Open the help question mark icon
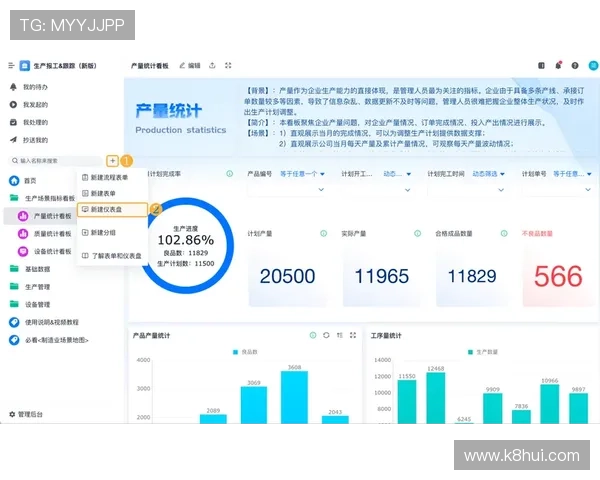 575,66
